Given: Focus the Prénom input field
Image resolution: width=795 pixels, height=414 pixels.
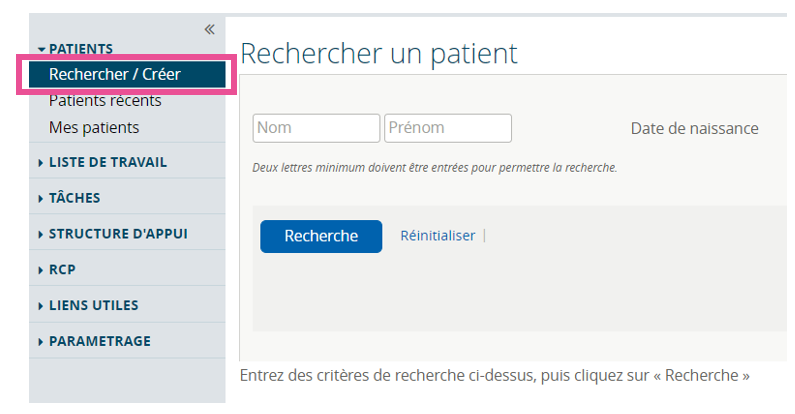Looking at the screenshot, I should coord(447,128).
